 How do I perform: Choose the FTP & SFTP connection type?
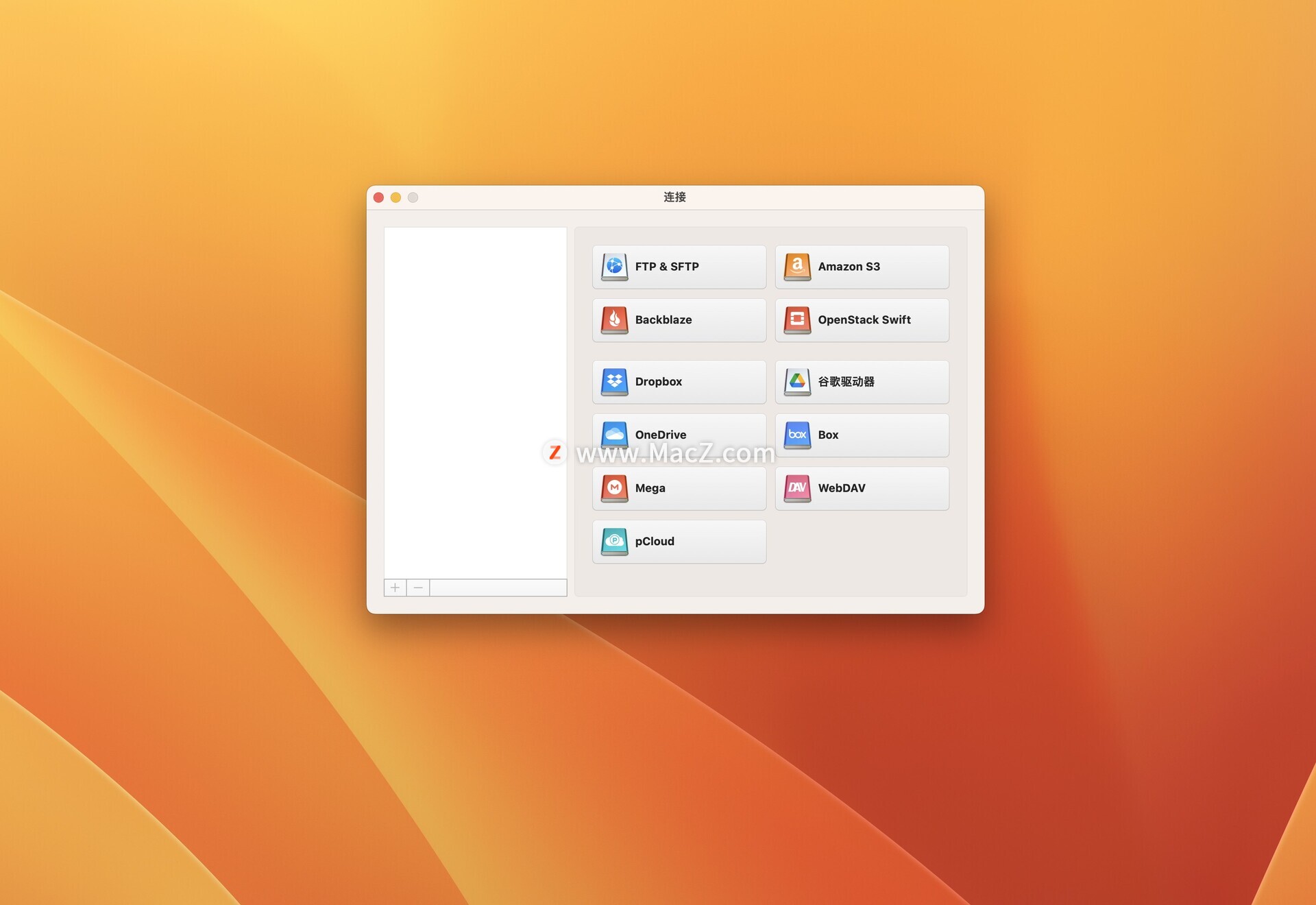coord(679,267)
